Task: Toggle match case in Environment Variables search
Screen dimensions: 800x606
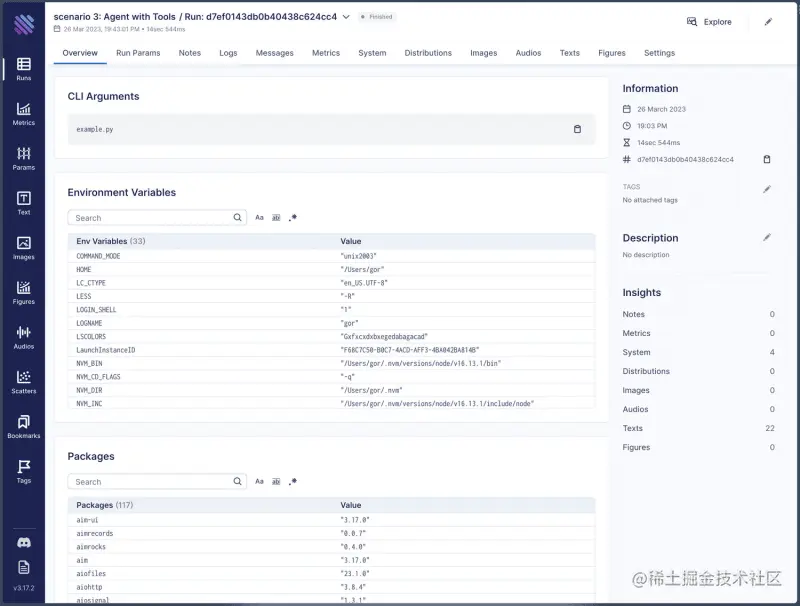Action: (x=259, y=217)
